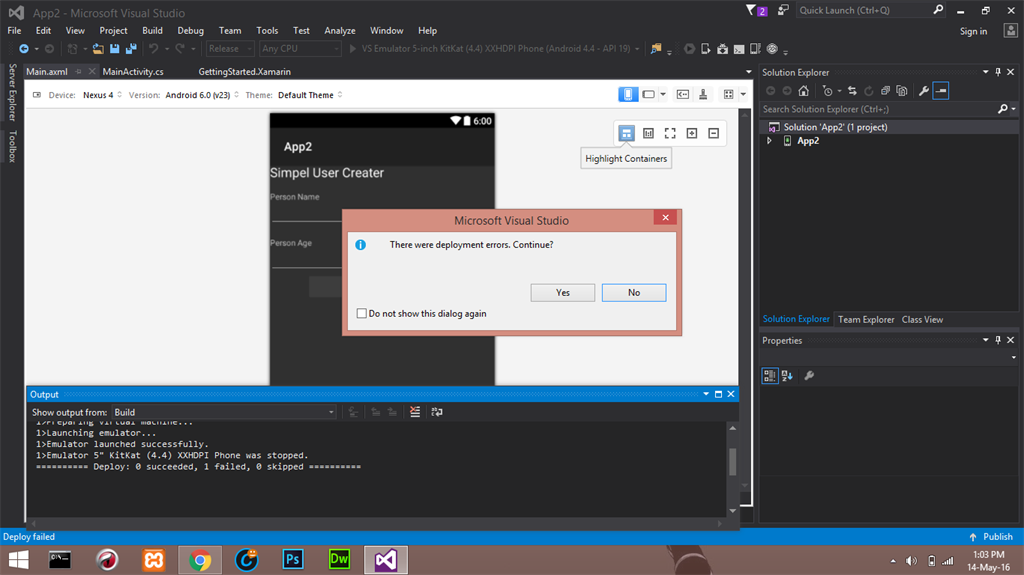This screenshot has width=1024, height=575.
Task: Click No in the deployment errors dialog
Action: coord(633,293)
